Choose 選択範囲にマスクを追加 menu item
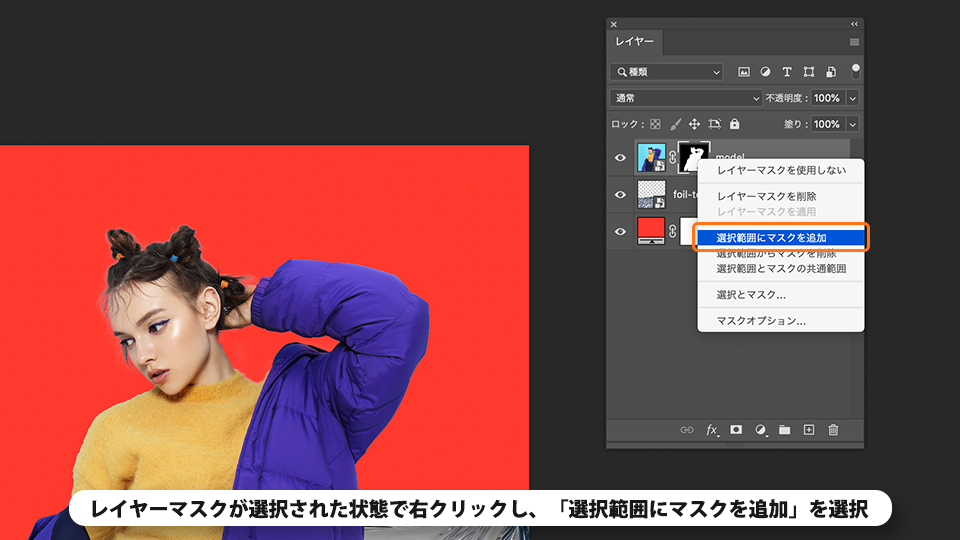This screenshot has height=540, width=960. 781,238
